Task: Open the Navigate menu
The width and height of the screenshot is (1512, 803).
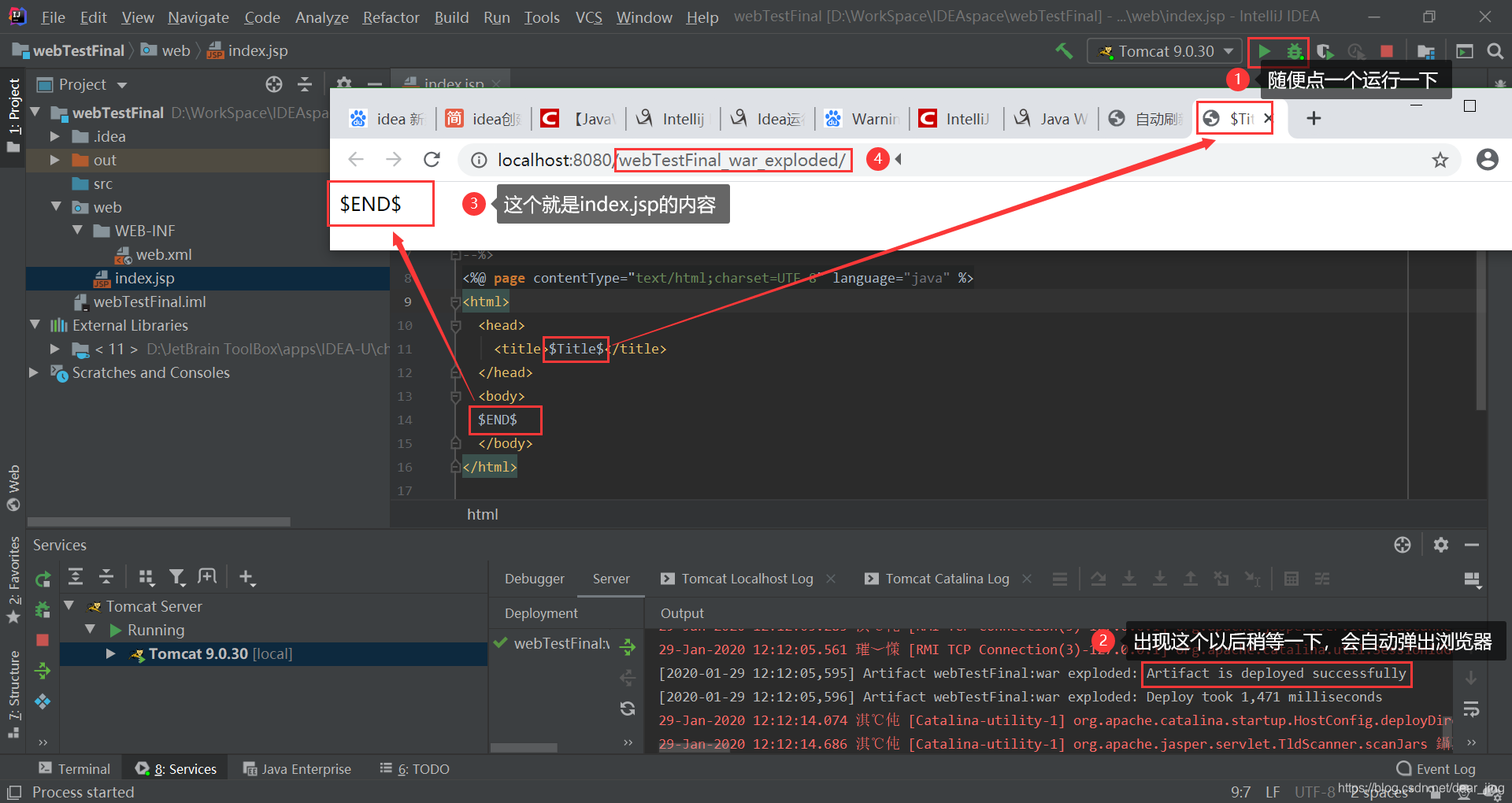Action: pyautogui.click(x=198, y=17)
